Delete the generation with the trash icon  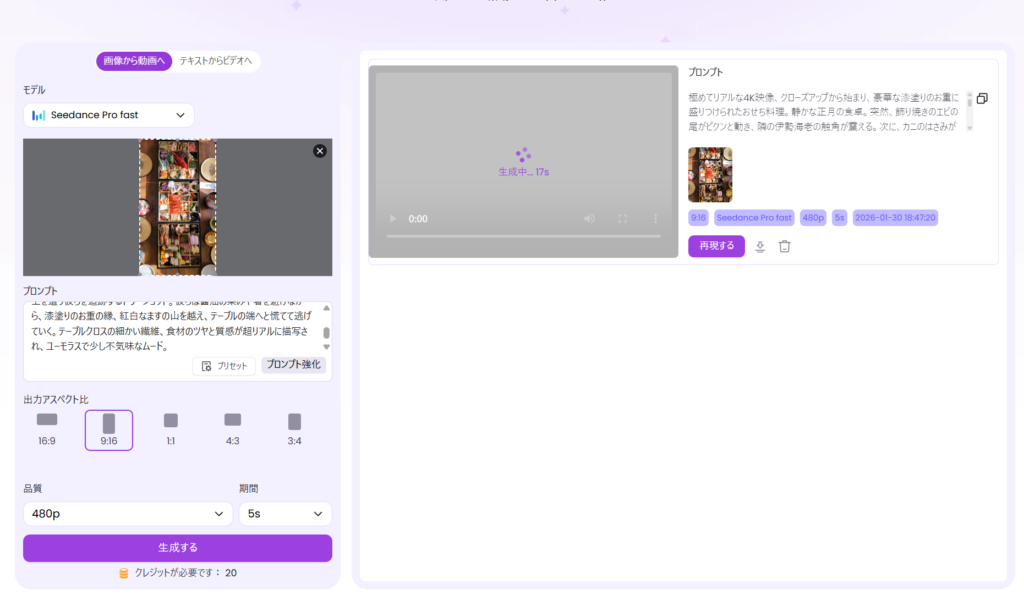tap(785, 247)
